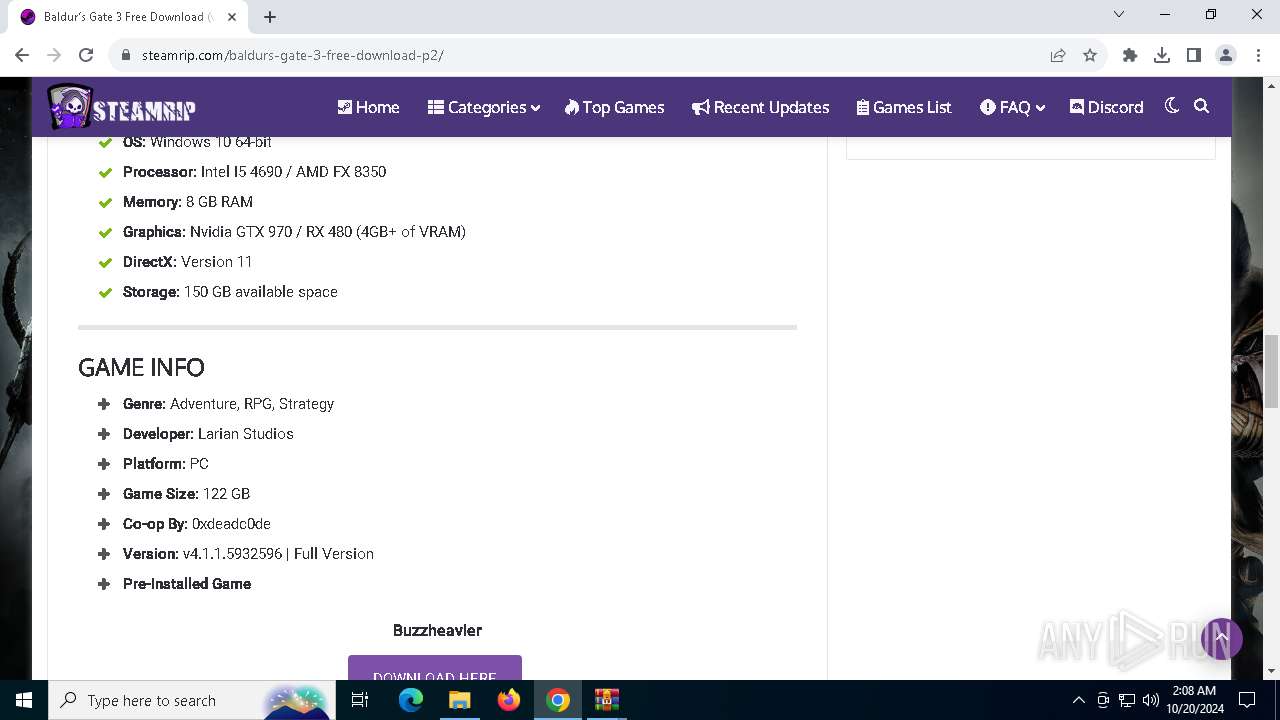Click the GAME INFO heading
The image size is (1280, 720).
[141, 367]
